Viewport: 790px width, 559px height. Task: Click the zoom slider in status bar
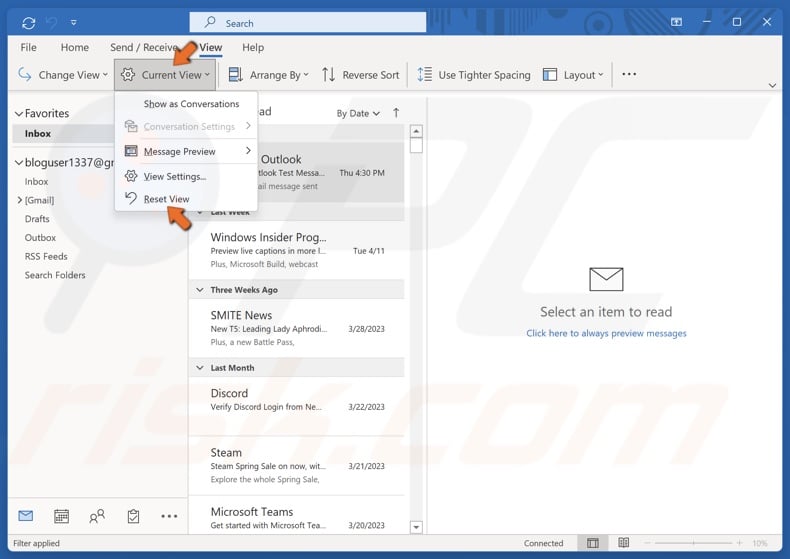coord(693,543)
